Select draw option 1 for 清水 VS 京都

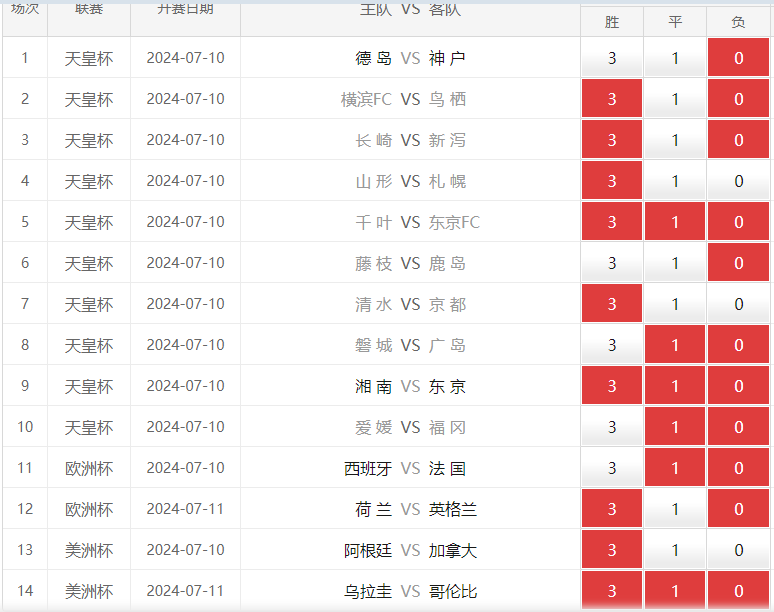[675, 304]
